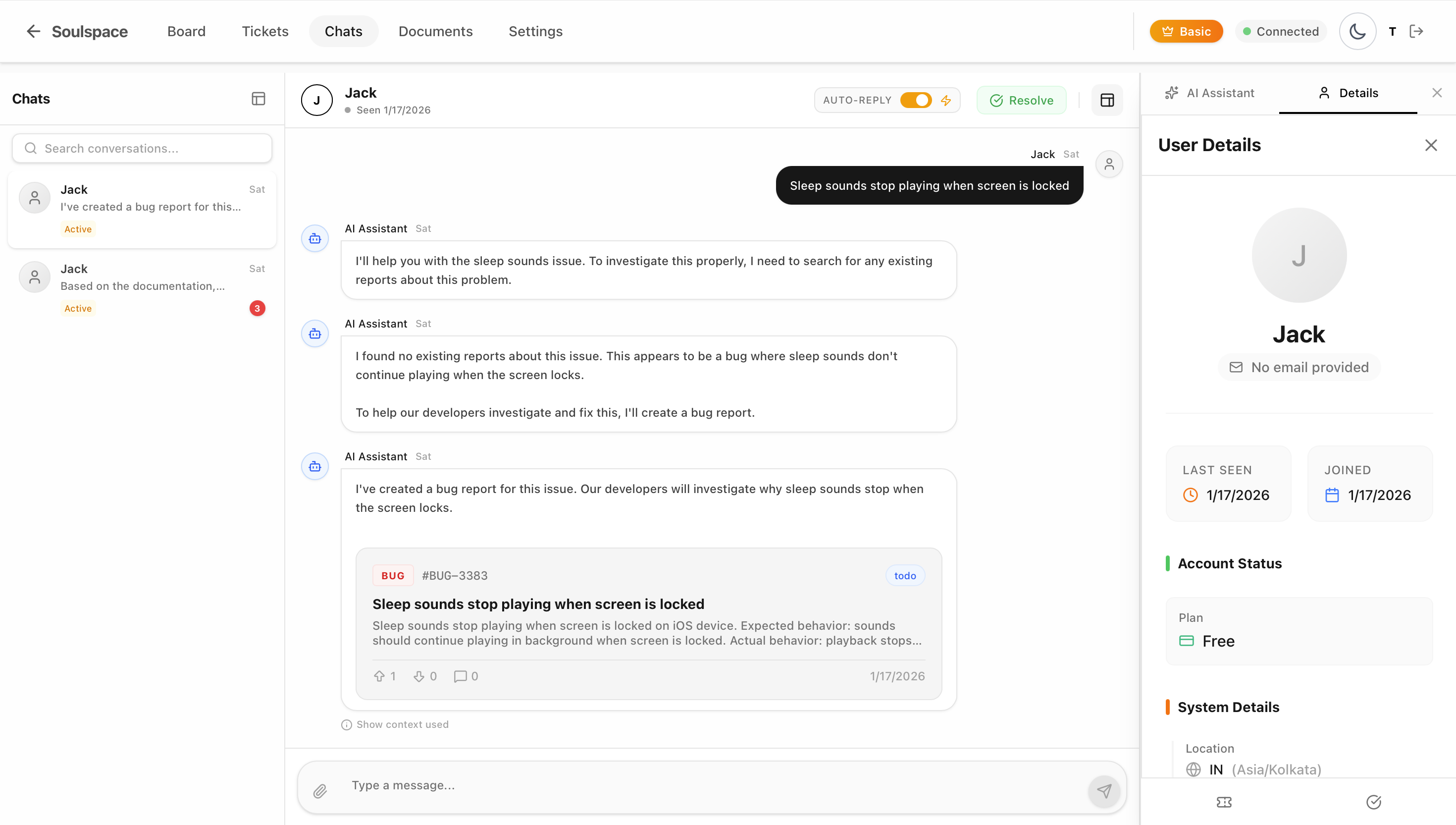Toggle dark mode moon icon
Image resolution: width=1456 pixels, height=825 pixels.
tap(1357, 31)
